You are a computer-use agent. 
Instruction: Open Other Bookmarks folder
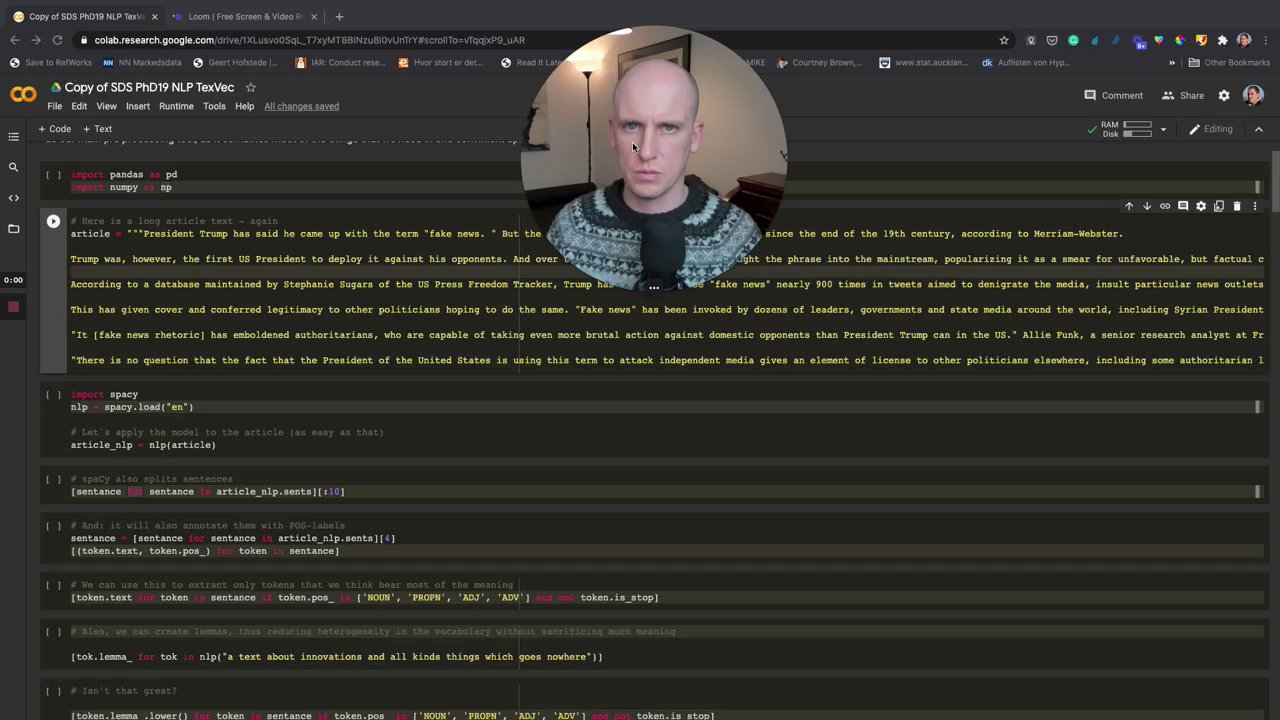pyautogui.click(x=1229, y=62)
